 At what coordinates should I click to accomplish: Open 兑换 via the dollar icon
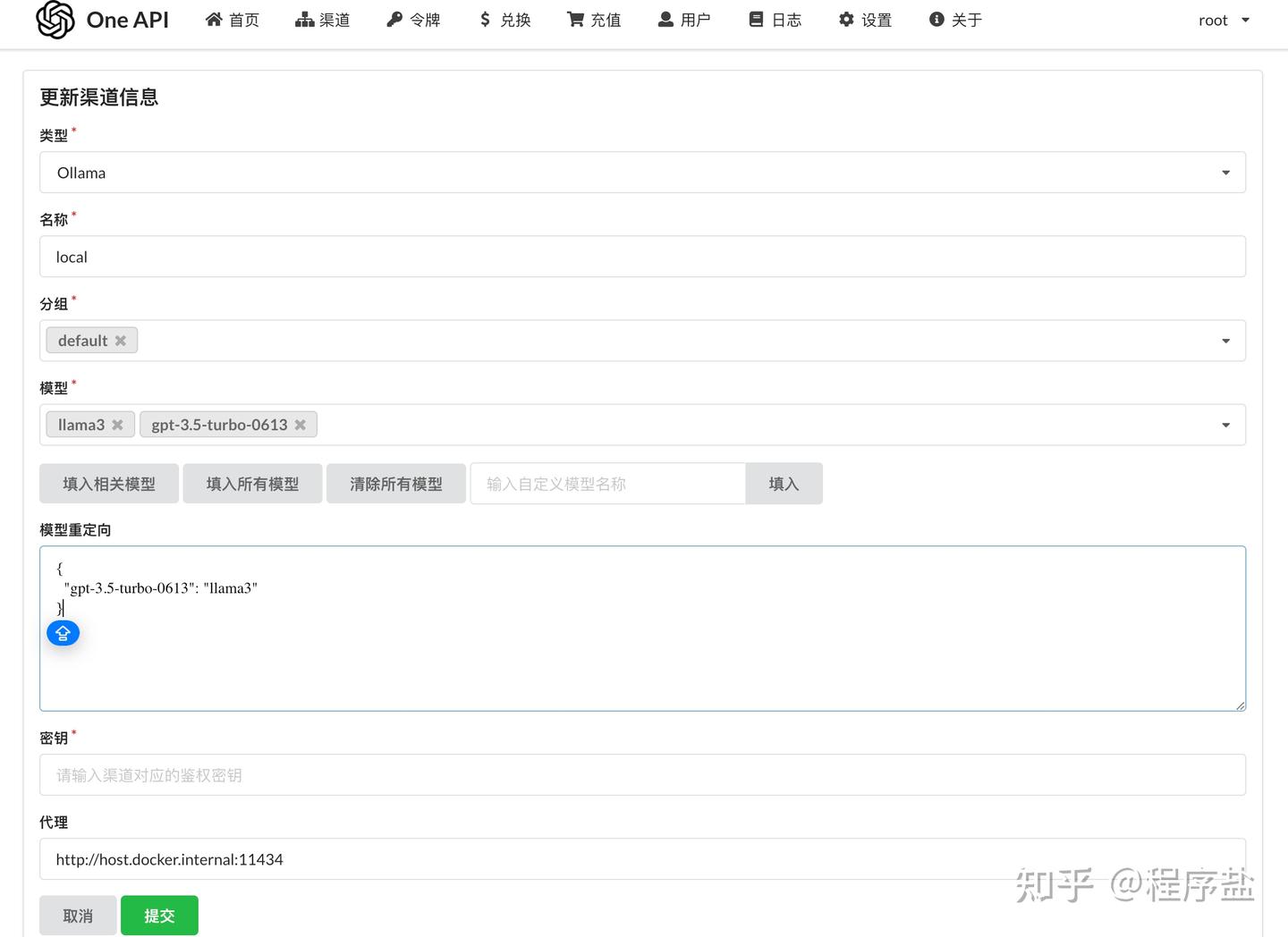click(x=483, y=19)
